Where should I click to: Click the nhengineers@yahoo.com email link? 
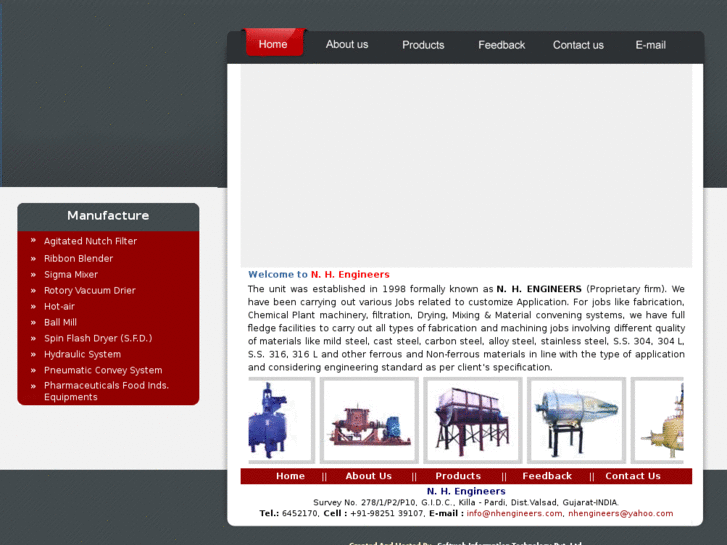[x=620, y=513]
